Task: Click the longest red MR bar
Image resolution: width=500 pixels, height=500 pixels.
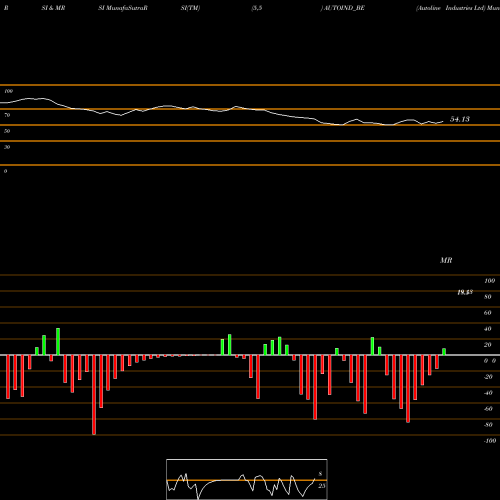Action: (94, 395)
